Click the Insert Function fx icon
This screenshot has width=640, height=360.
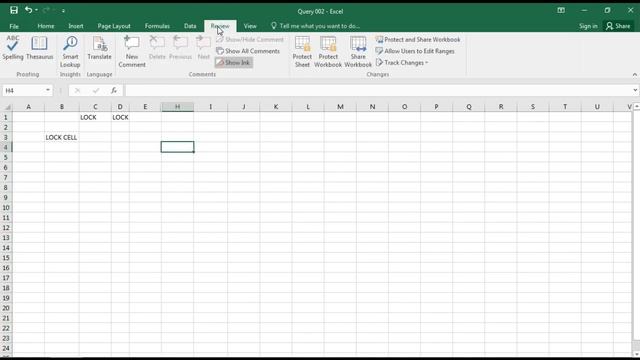(x=114, y=90)
